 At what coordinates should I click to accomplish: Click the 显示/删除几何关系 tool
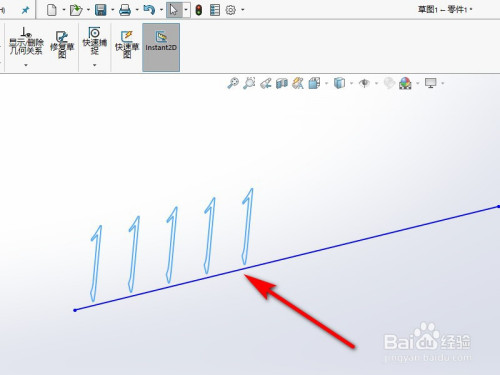(26, 41)
